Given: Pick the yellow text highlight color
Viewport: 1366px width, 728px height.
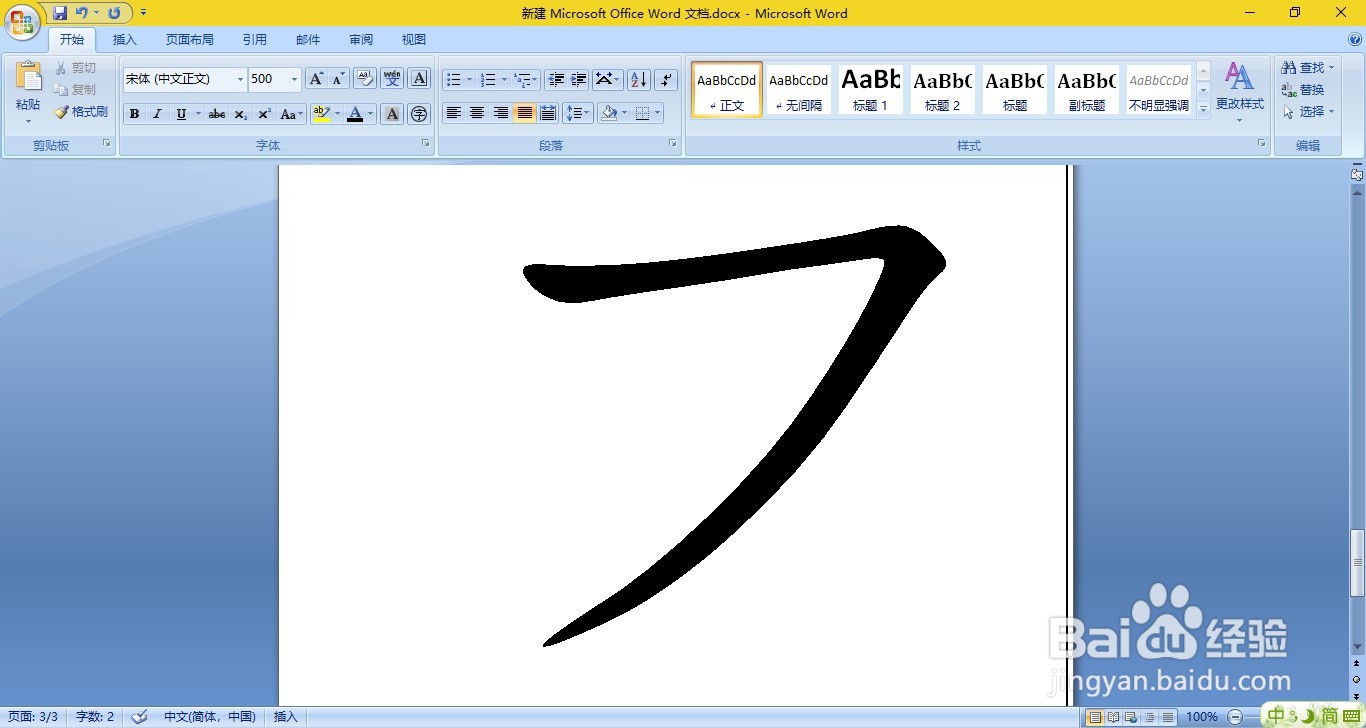Looking at the screenshot, I should point(321,114).
